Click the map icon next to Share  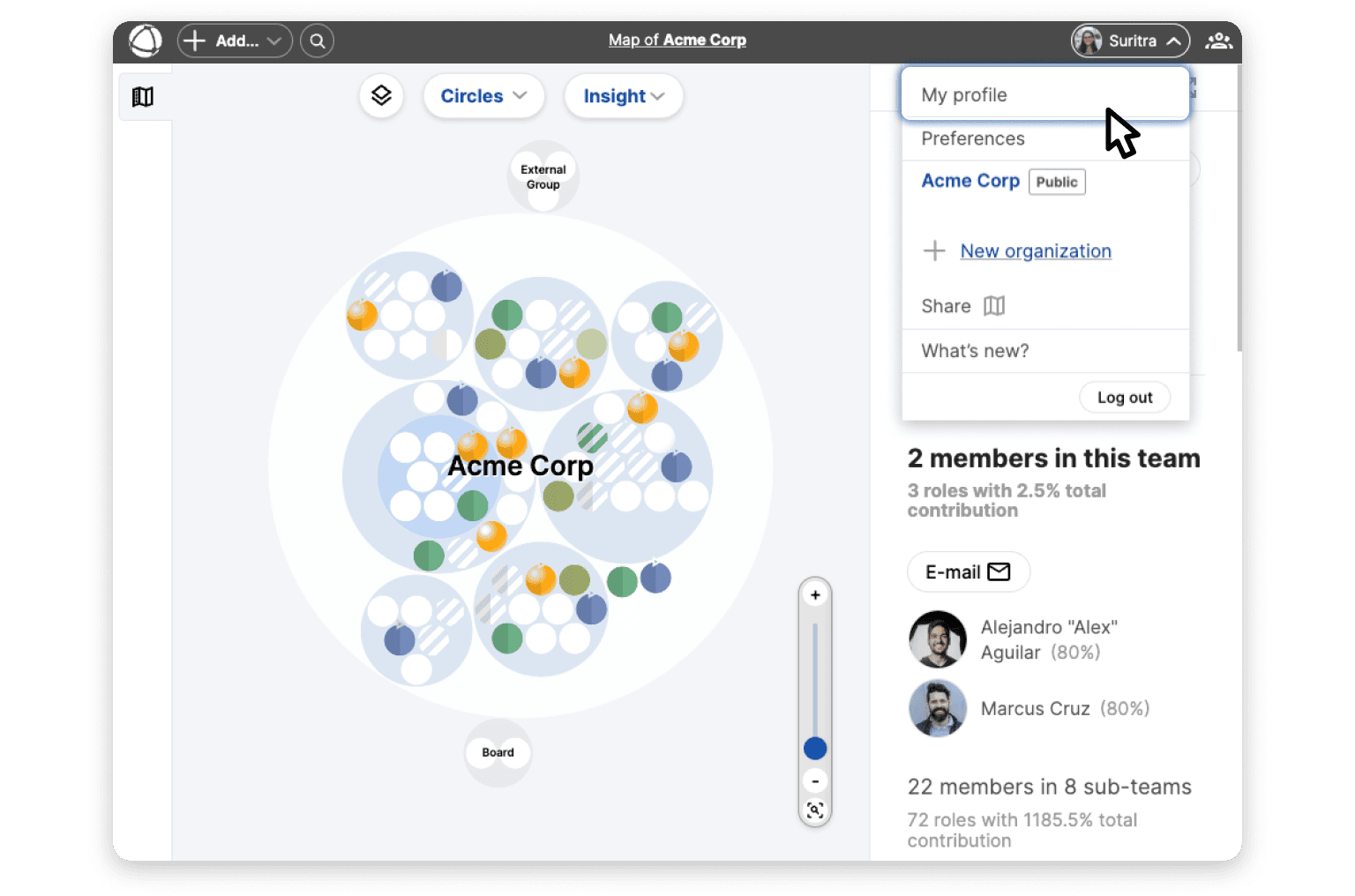click(x=994, y=306)
